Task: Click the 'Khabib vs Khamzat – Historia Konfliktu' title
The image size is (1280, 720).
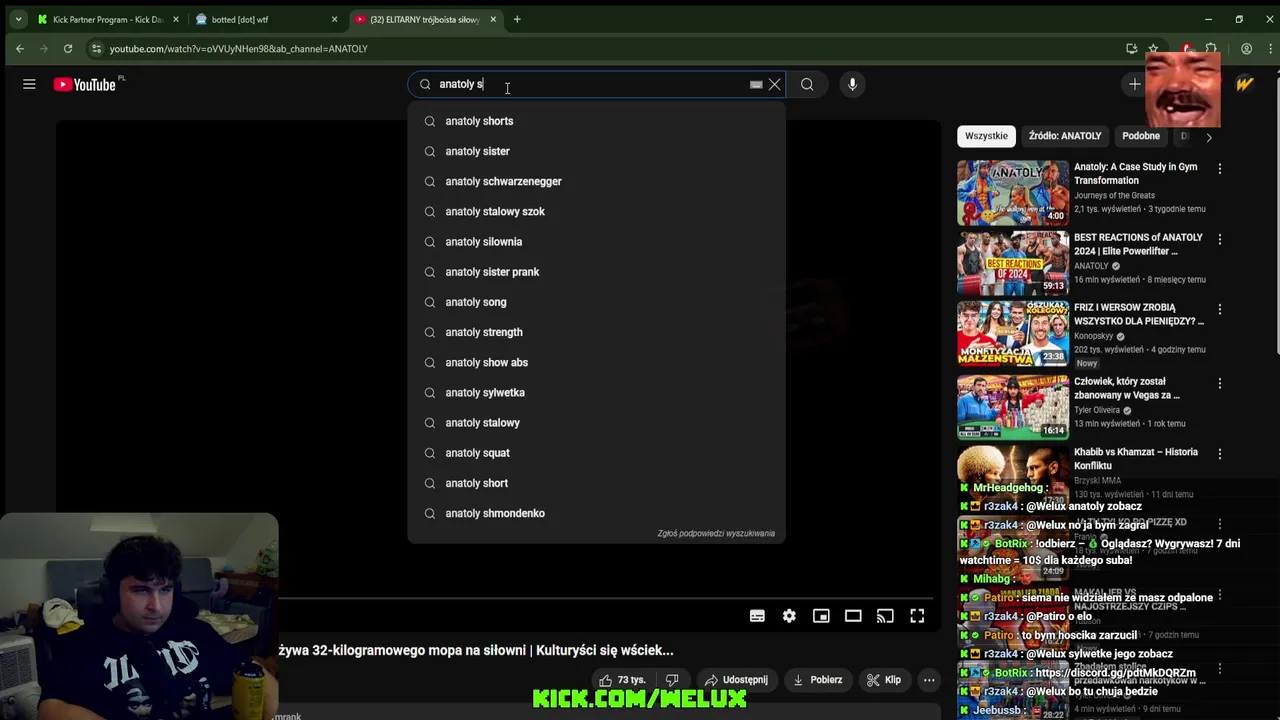Action: (1136, 459)
